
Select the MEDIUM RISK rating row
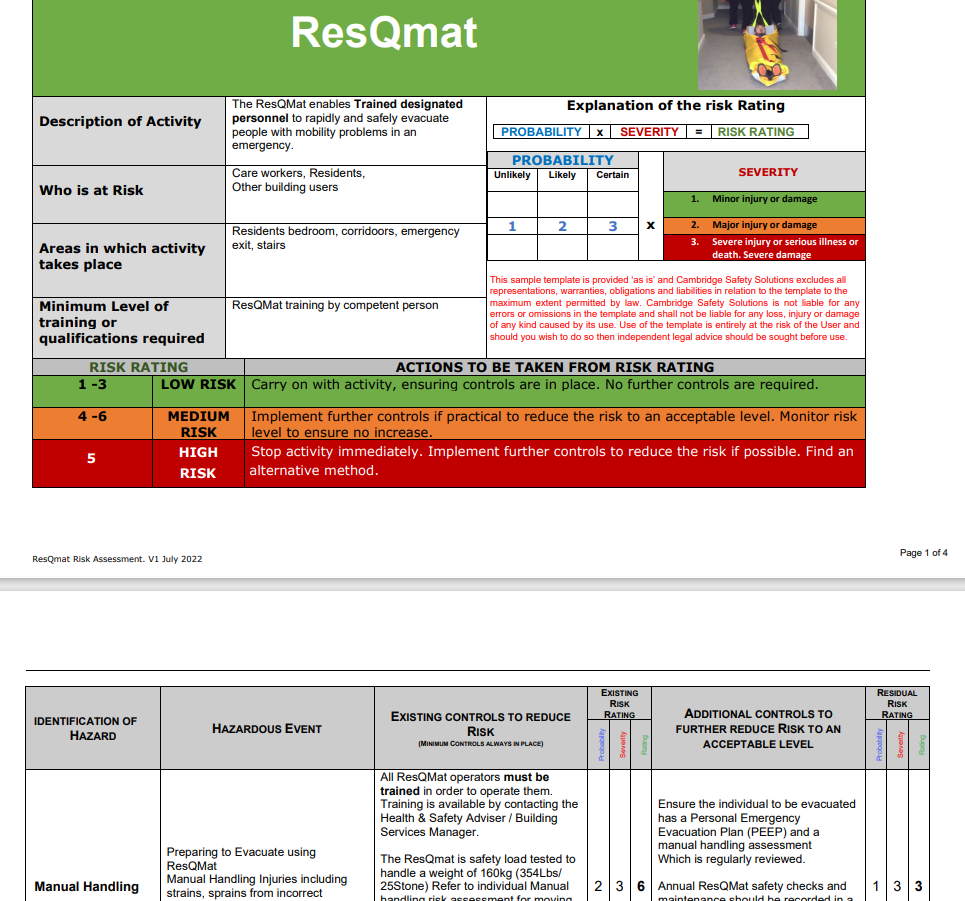pyautogui.click(x=195, y=423)
